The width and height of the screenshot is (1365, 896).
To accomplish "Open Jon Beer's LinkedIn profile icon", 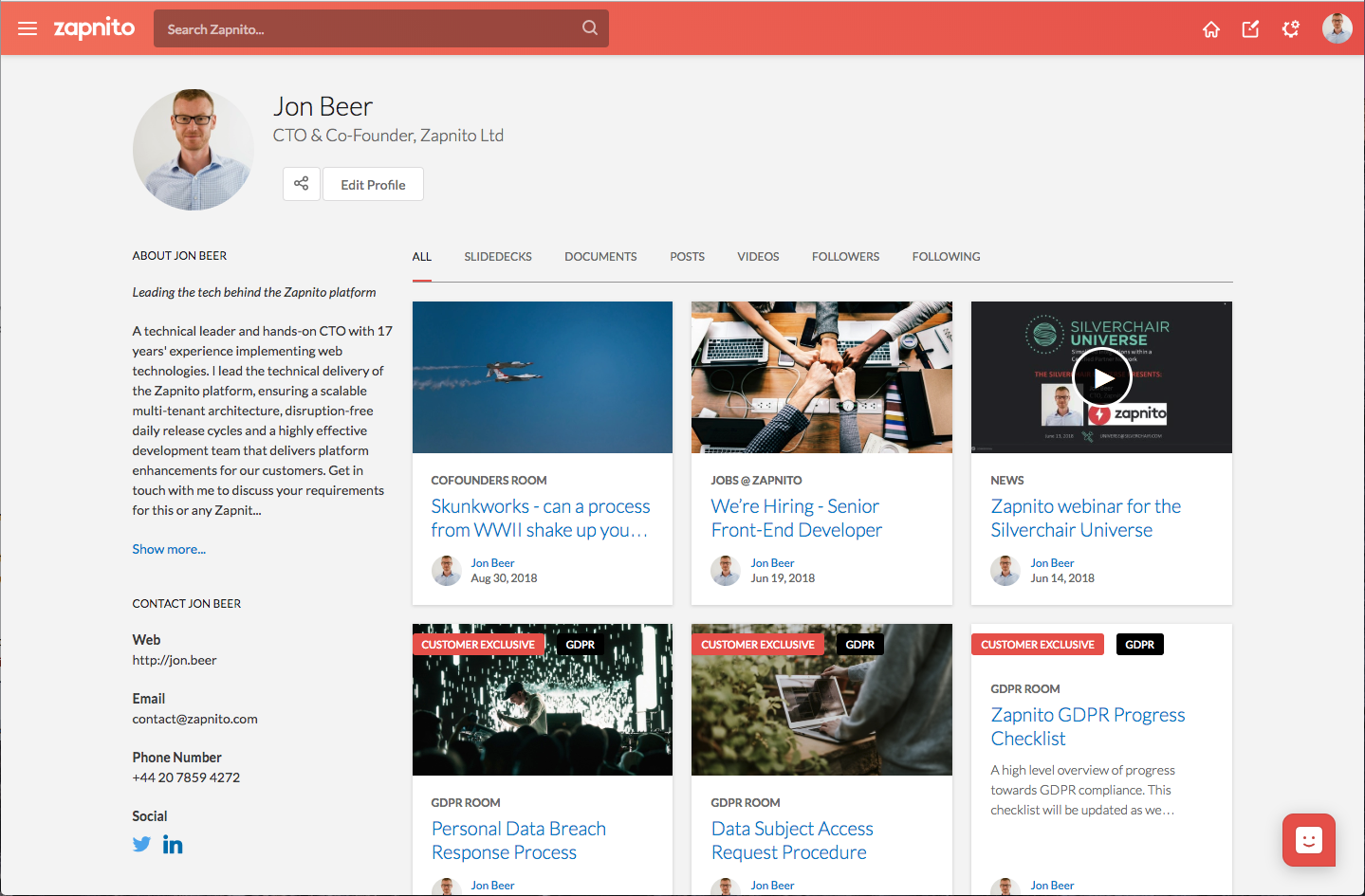I will coord(172,844).
